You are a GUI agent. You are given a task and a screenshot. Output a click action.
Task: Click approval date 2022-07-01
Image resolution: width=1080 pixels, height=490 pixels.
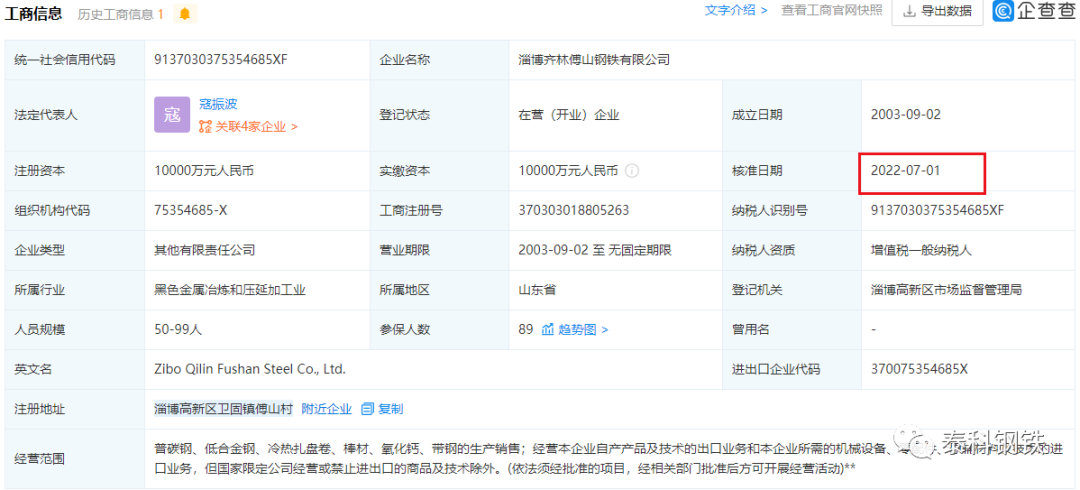pos(905,171)
